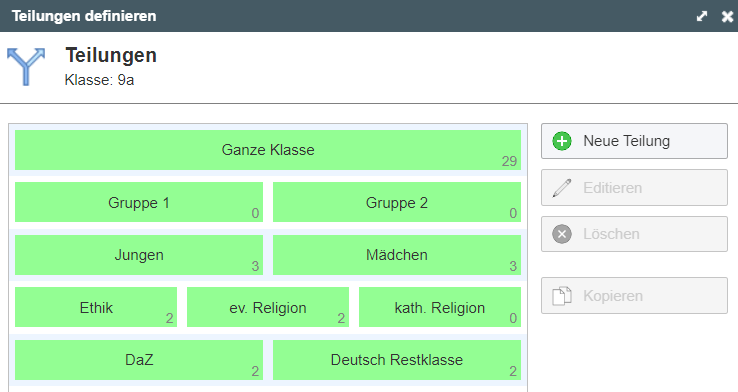Expand the dialog with the arrow icon
This screenshot has width=738, height=392.
pos(702,16)
